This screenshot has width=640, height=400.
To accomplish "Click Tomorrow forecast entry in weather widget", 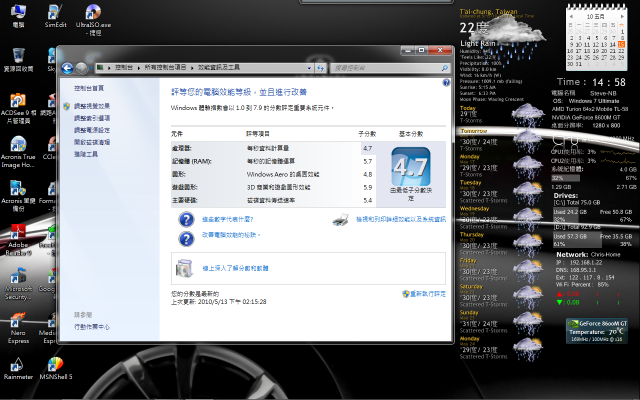I will pos(500,141).
